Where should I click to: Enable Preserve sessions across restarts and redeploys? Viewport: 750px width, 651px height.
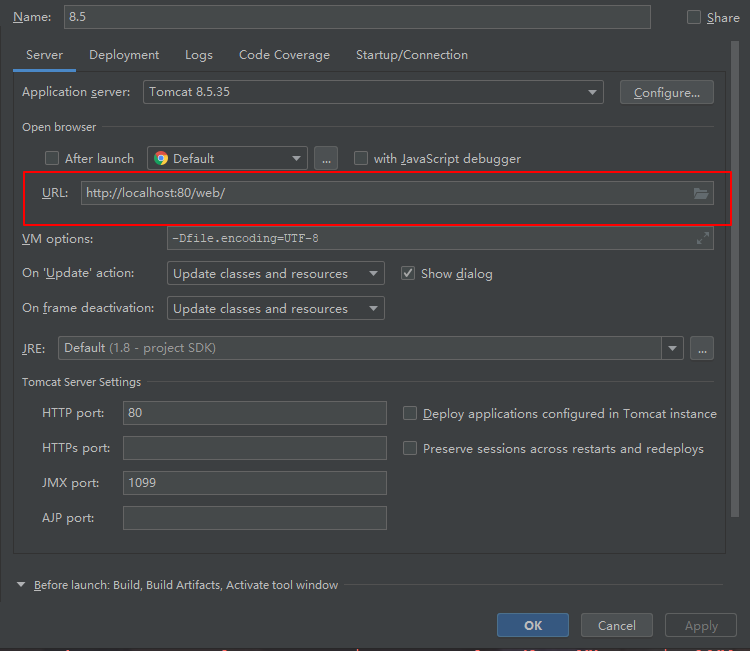(410, 448)
